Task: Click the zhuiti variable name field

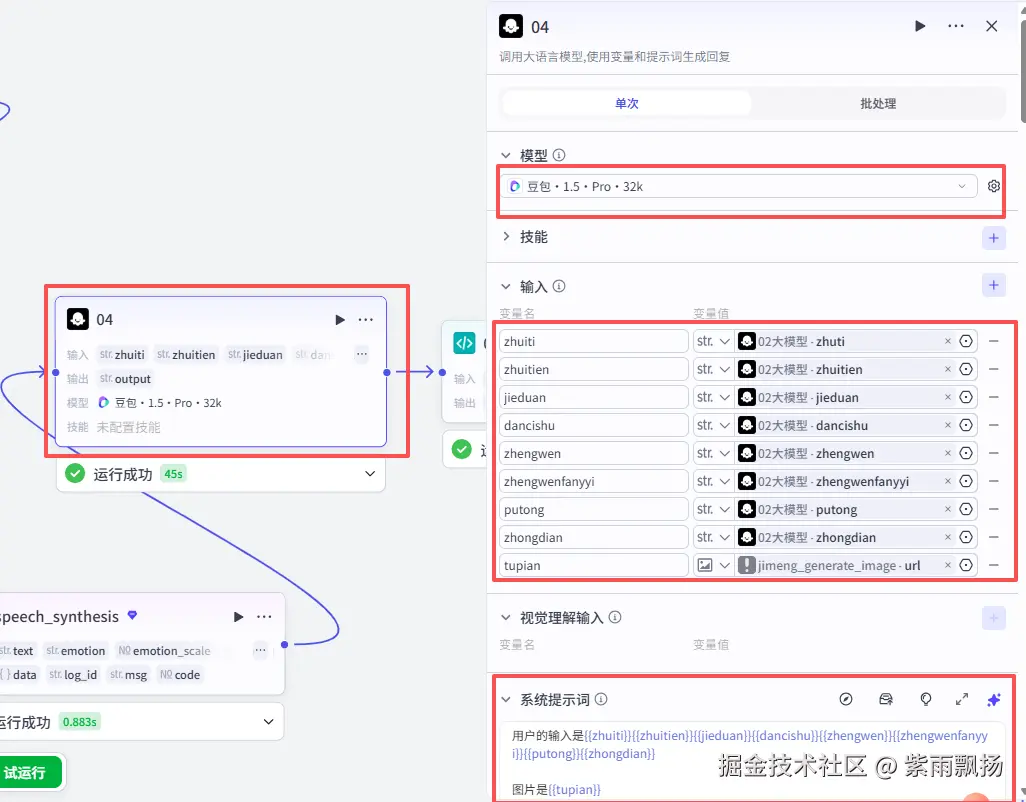Action: (x=593, y=341)
